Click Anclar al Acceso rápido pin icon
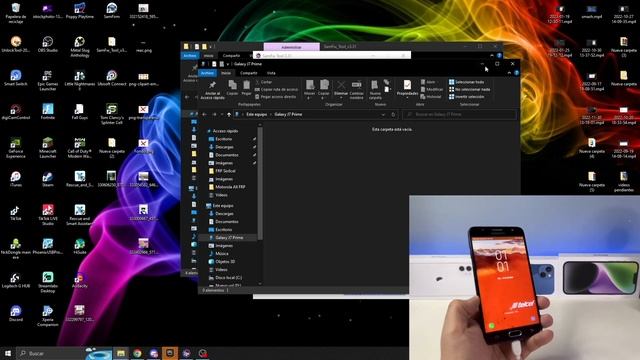This screenshot has width=640, height=360. (212, 89)
